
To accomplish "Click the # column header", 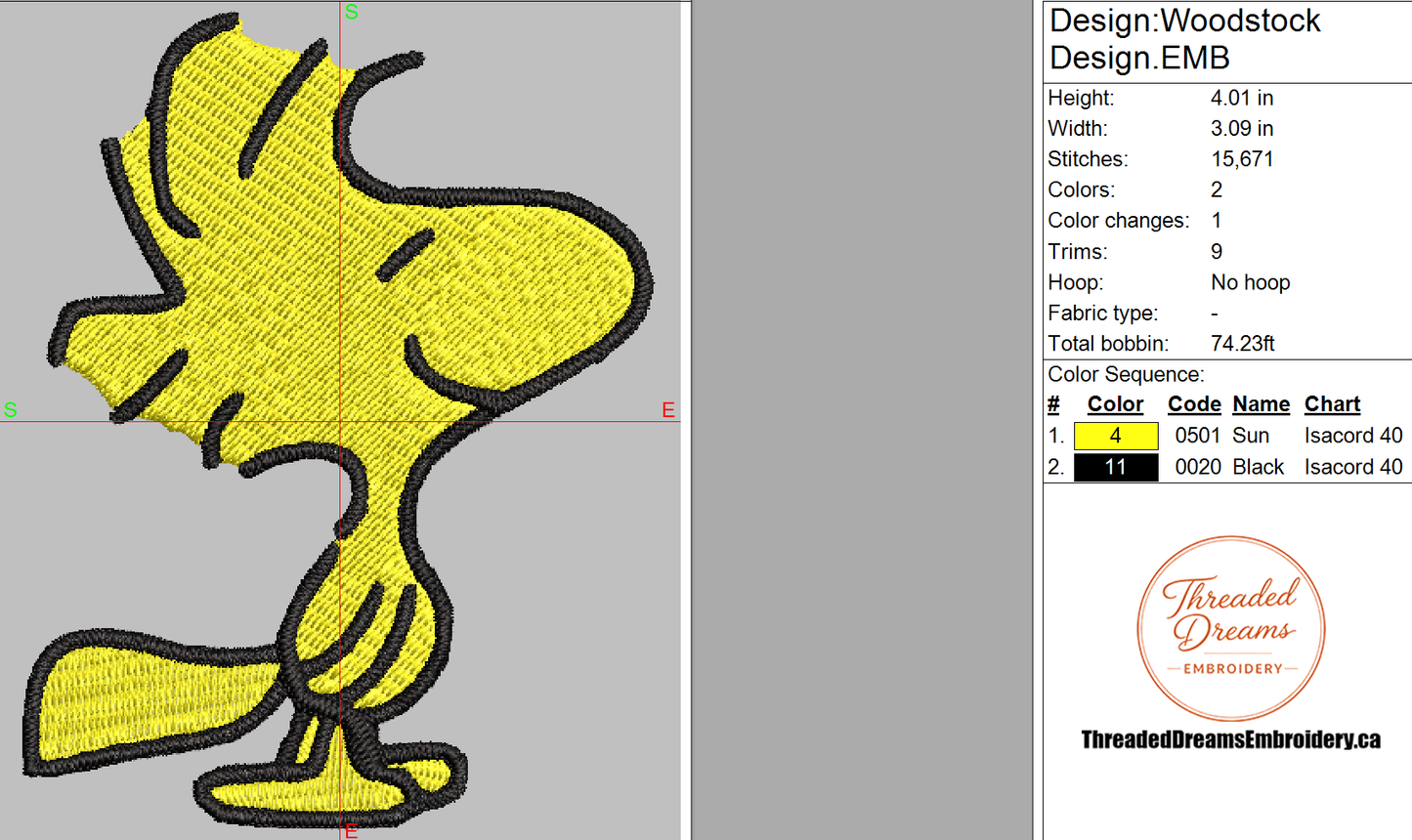I will (x=1053, y=404).
